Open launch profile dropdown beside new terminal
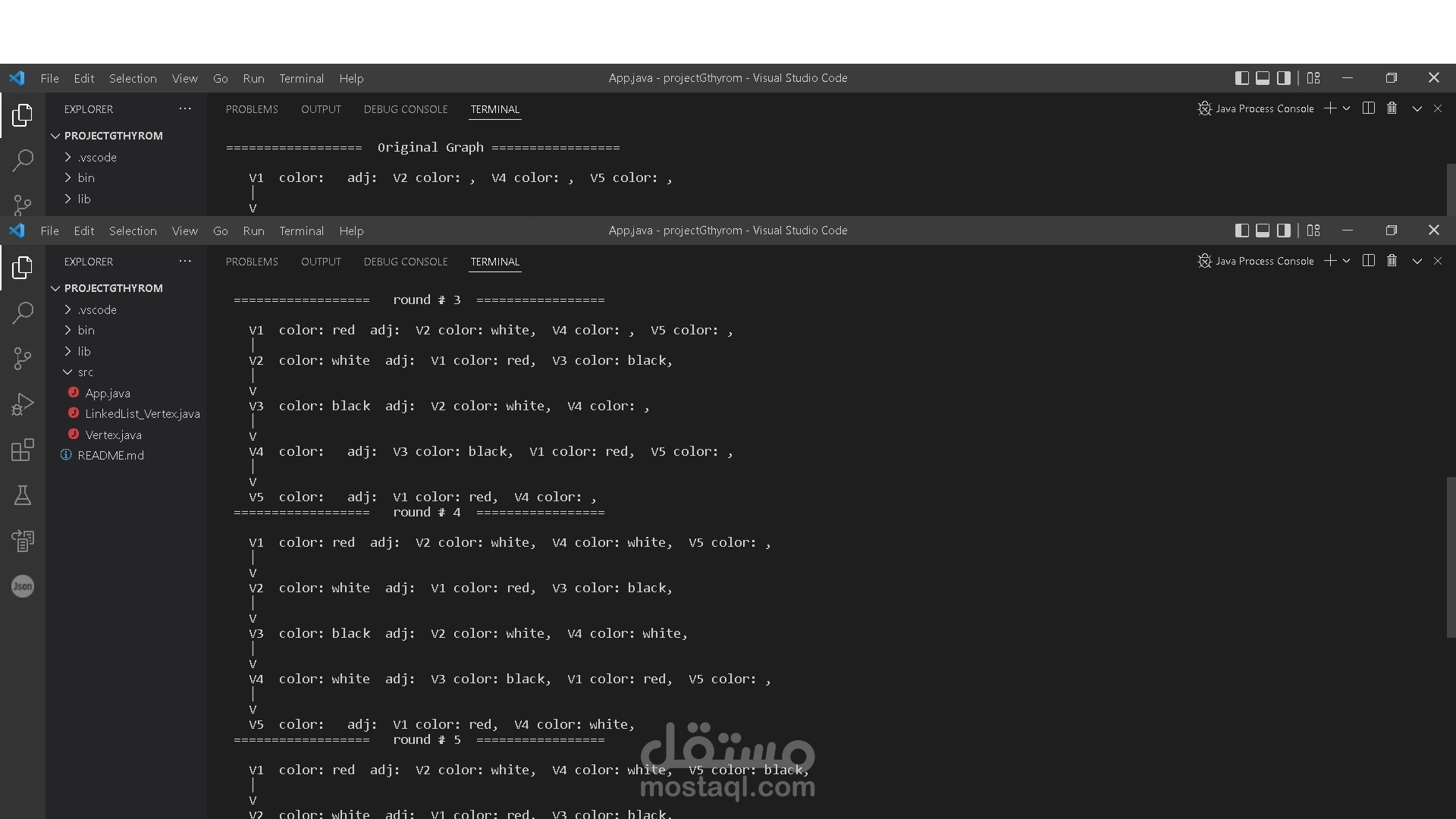1456x819 pixels. tap(1347, 261)
